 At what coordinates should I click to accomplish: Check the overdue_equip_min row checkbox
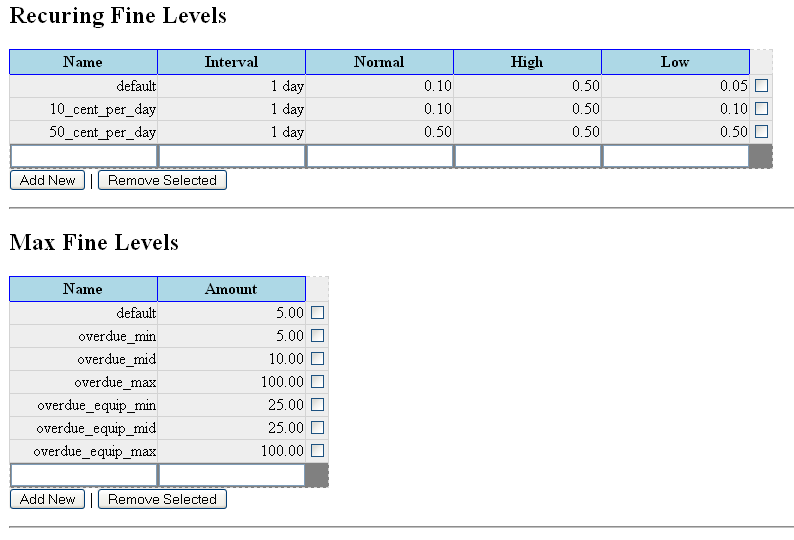(x=318, y=405)
